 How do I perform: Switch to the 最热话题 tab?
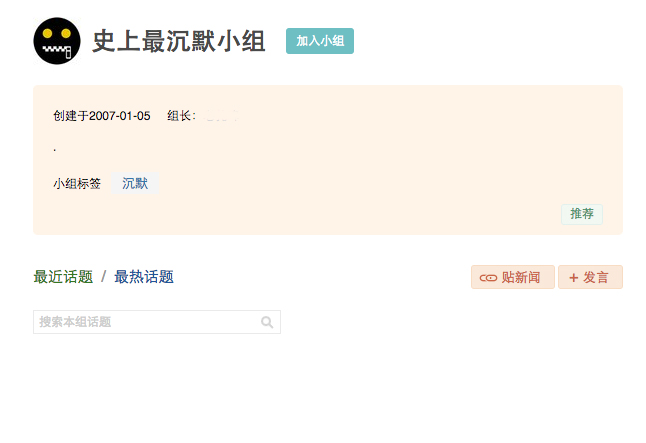click(x=144, y=277)
